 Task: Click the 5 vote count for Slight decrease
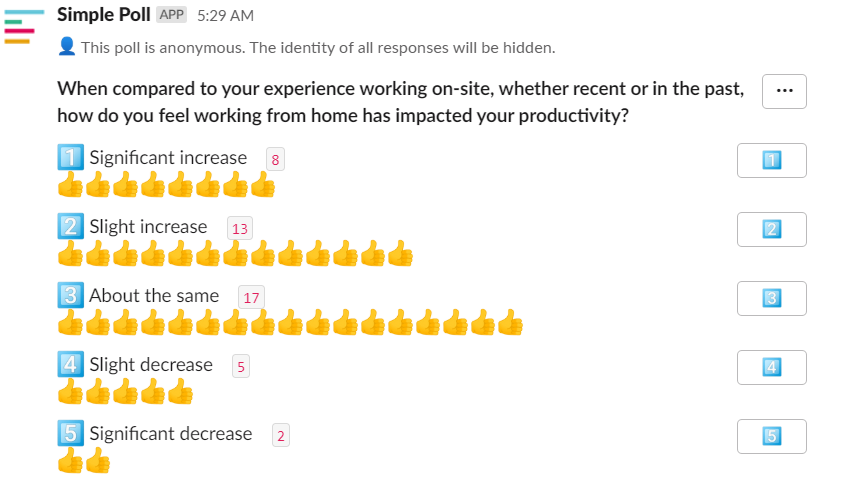point(241,366)
